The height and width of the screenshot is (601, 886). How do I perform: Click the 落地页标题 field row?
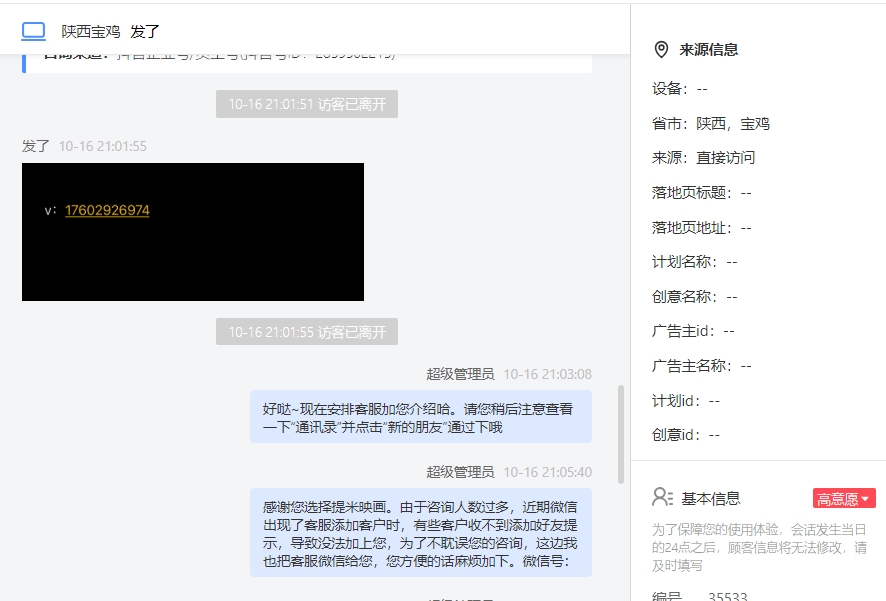coord(702,193)
